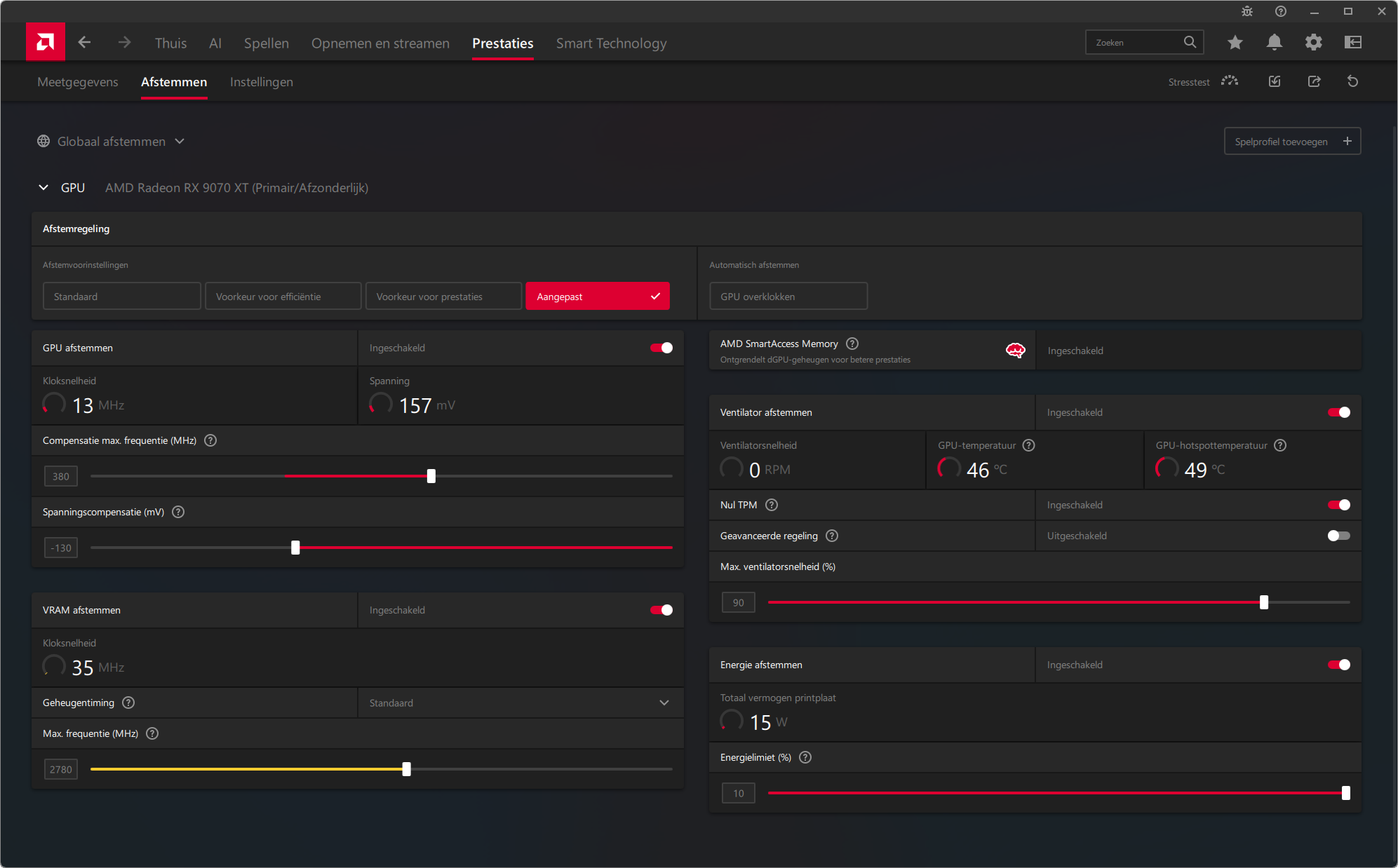This screenshot has height=868, width=1398.
Task: Click the Max. ventilatorsnelheid slider handle
Action: pos(1263,602)
